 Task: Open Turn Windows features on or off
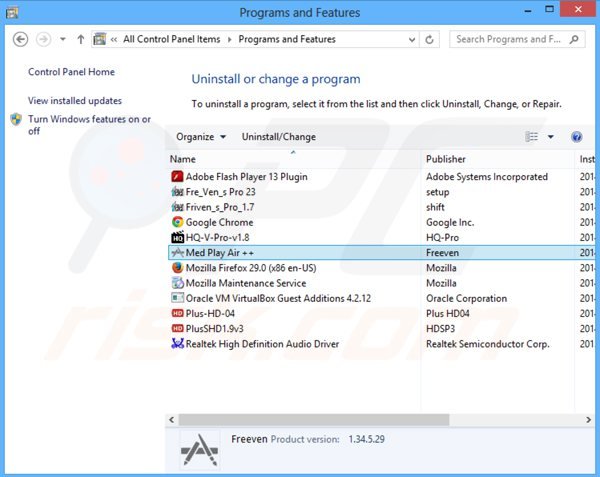click(89, 125)
